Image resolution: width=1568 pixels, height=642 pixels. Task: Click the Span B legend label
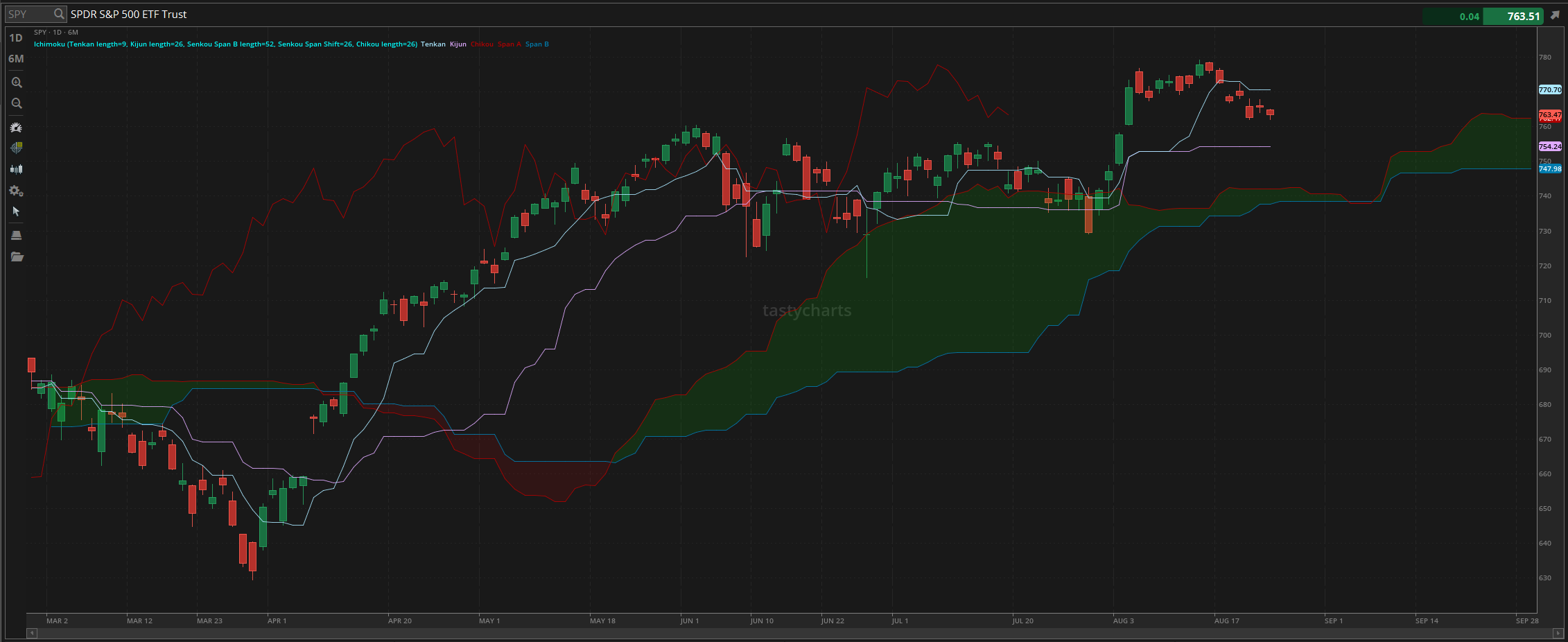(537, 44)
